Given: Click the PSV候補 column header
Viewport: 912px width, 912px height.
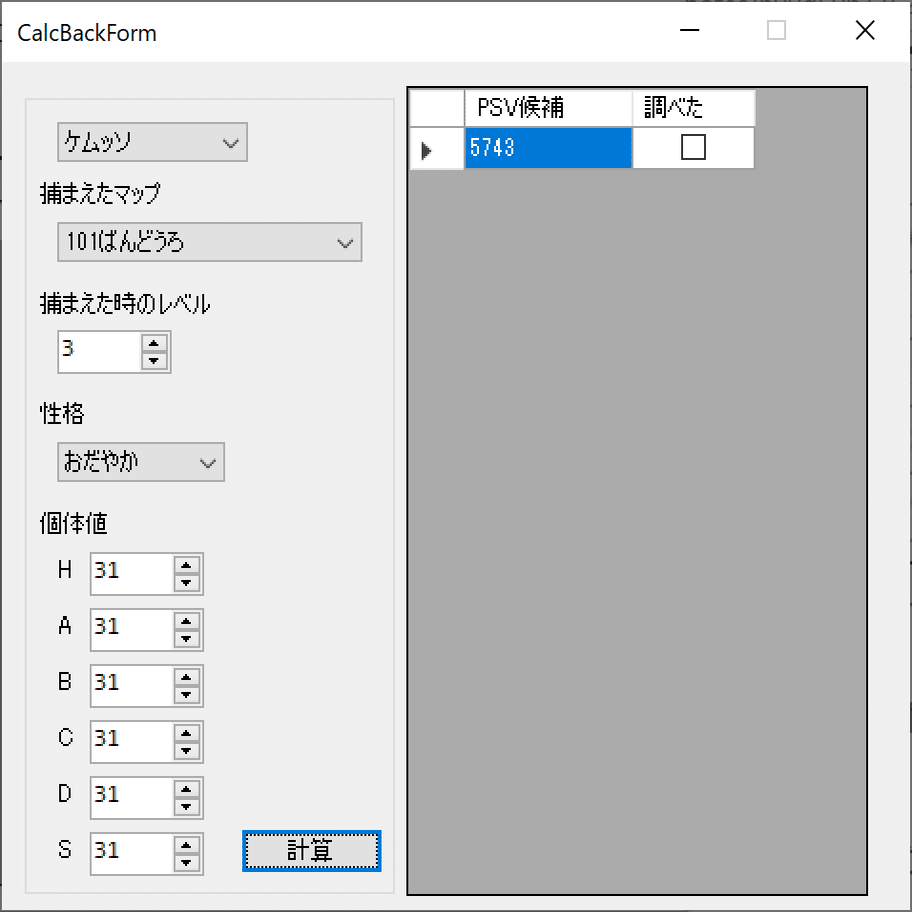Looking at the screenshot, I should (x=546, y=108).
